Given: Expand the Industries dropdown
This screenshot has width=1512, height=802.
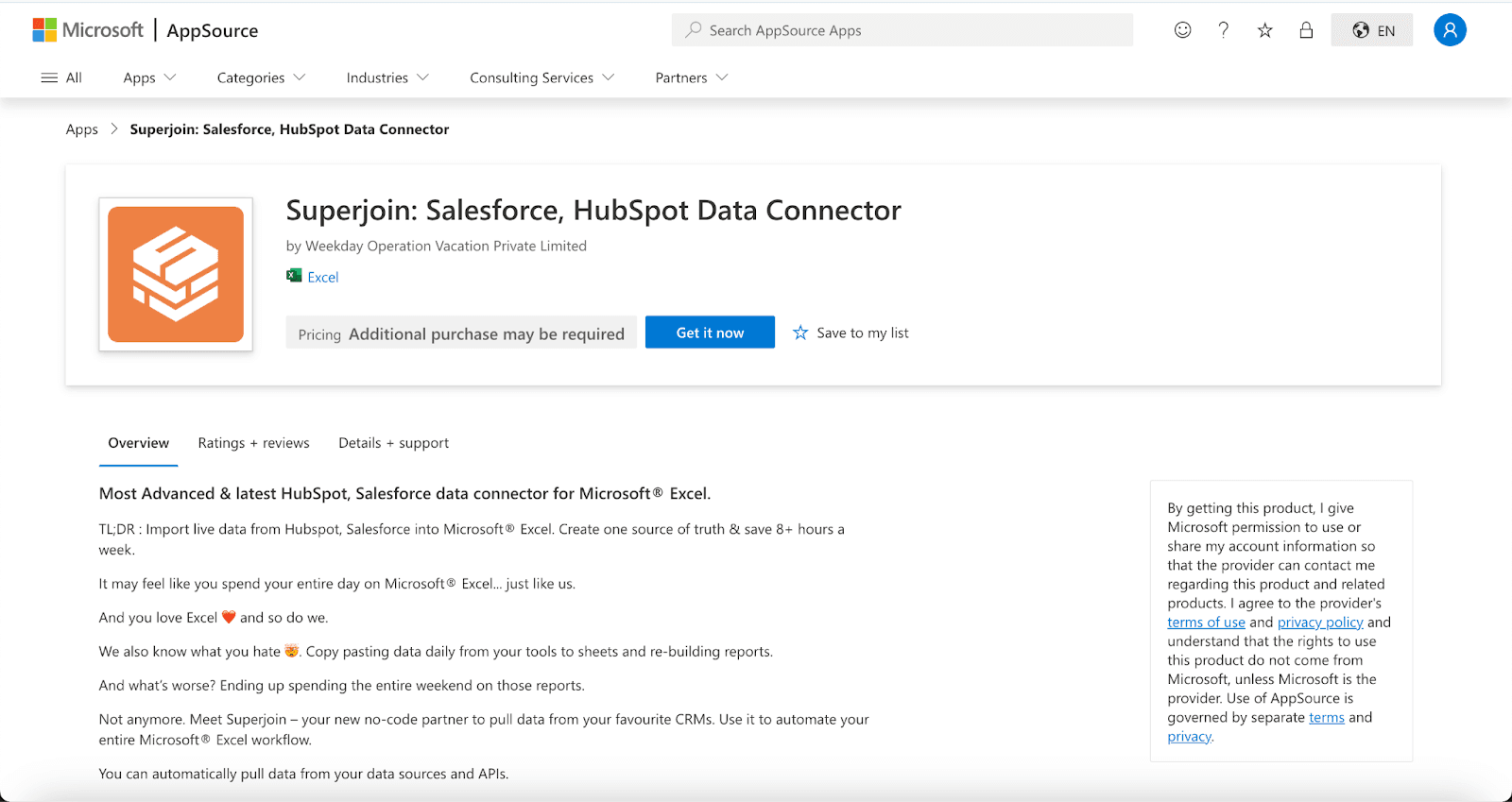Looking at the screenshot, I should (x=387, y=77).
